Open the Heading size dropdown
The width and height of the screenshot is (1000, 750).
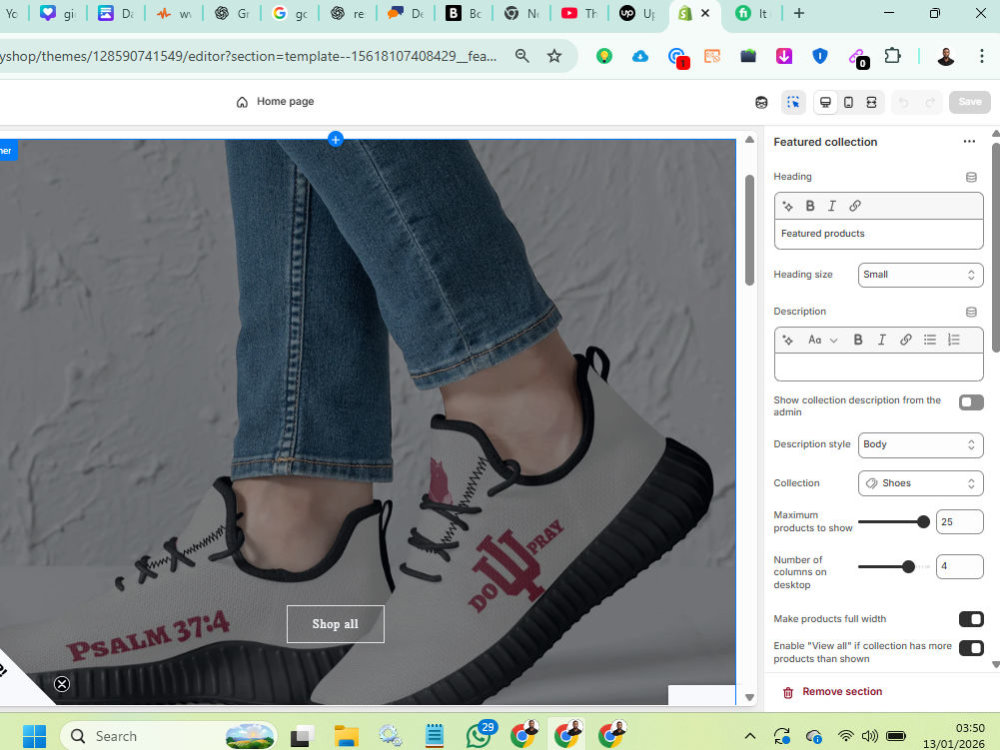[x=920, y=275]
